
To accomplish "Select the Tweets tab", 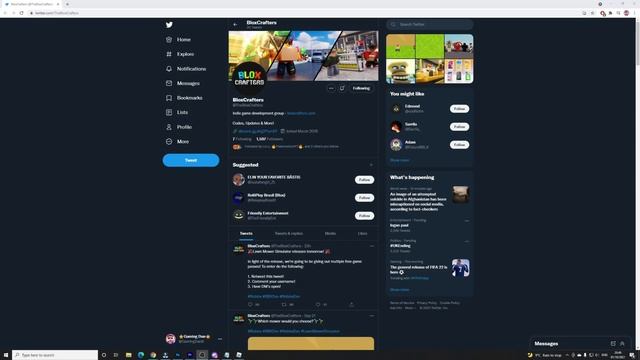I will point(246,233).
